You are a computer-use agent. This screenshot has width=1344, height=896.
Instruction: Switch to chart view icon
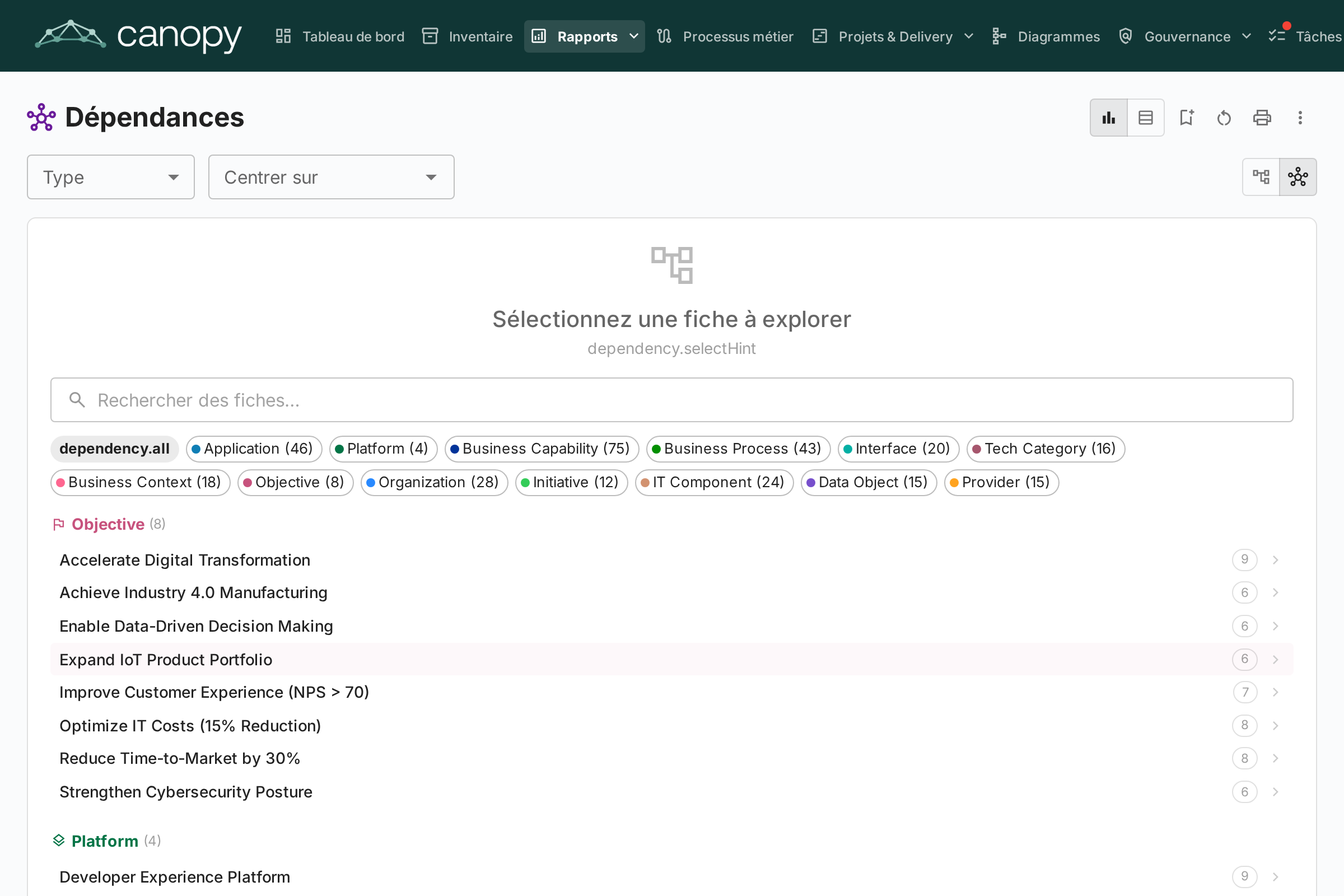click(1109, 118)
